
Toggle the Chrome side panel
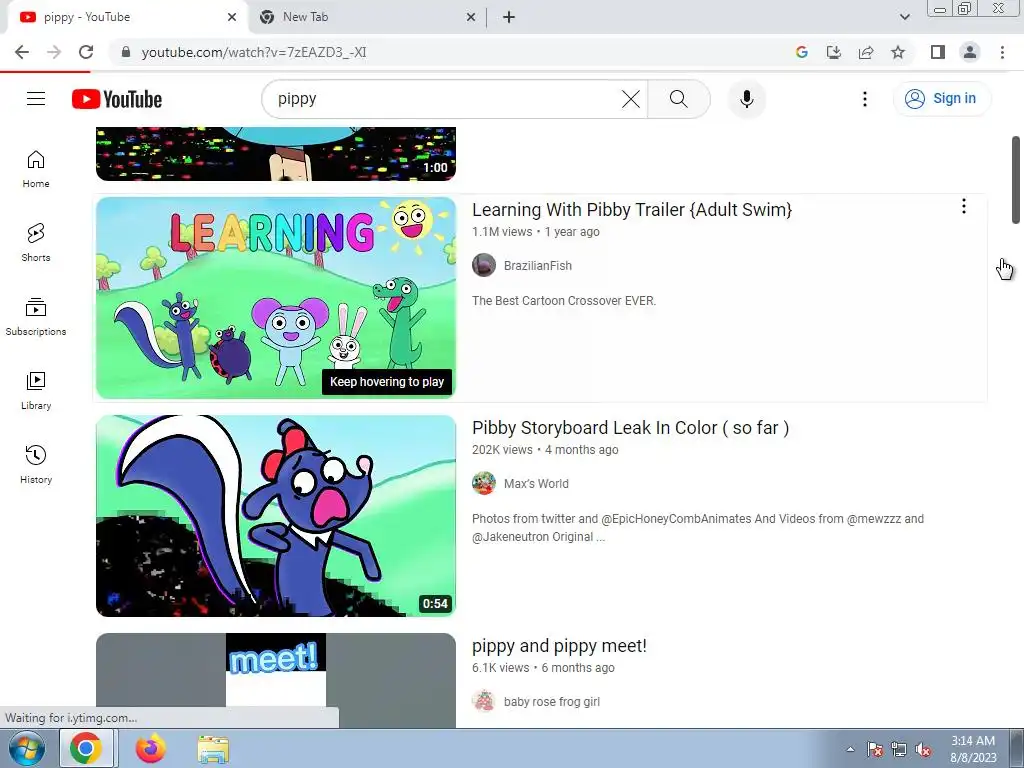tap(938, 52)
